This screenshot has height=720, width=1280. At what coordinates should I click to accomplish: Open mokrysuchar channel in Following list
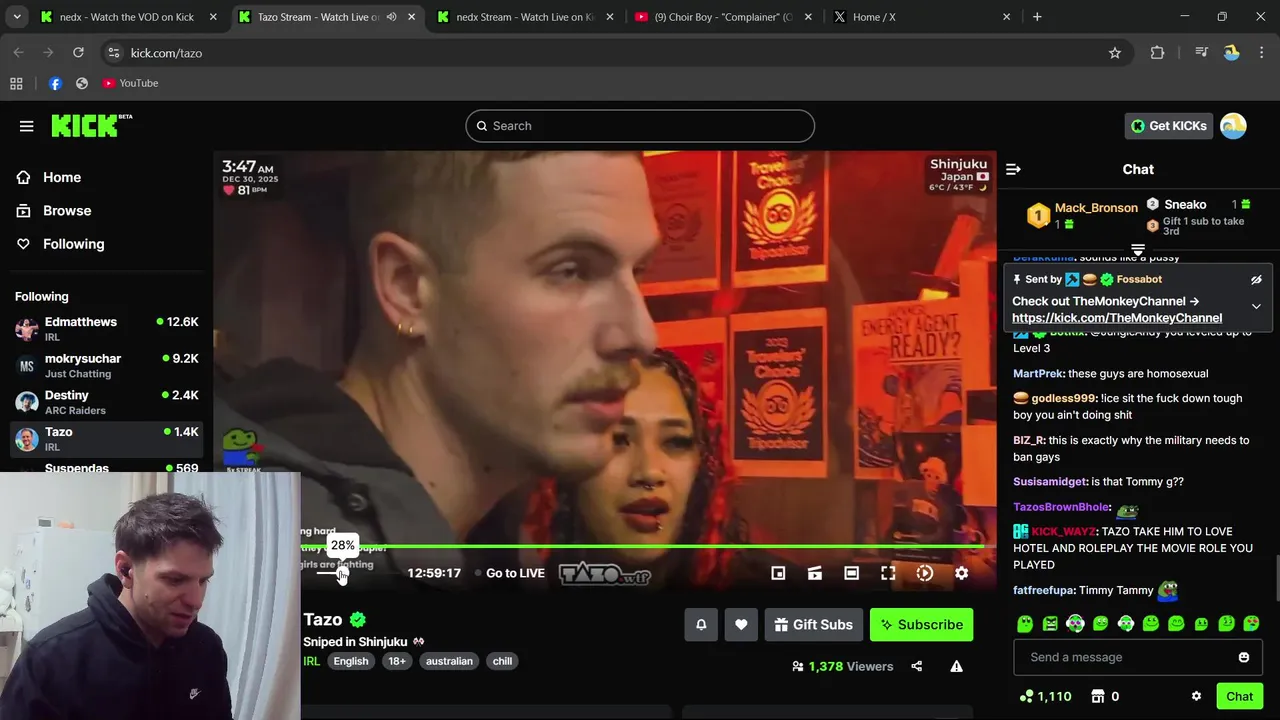107,366
